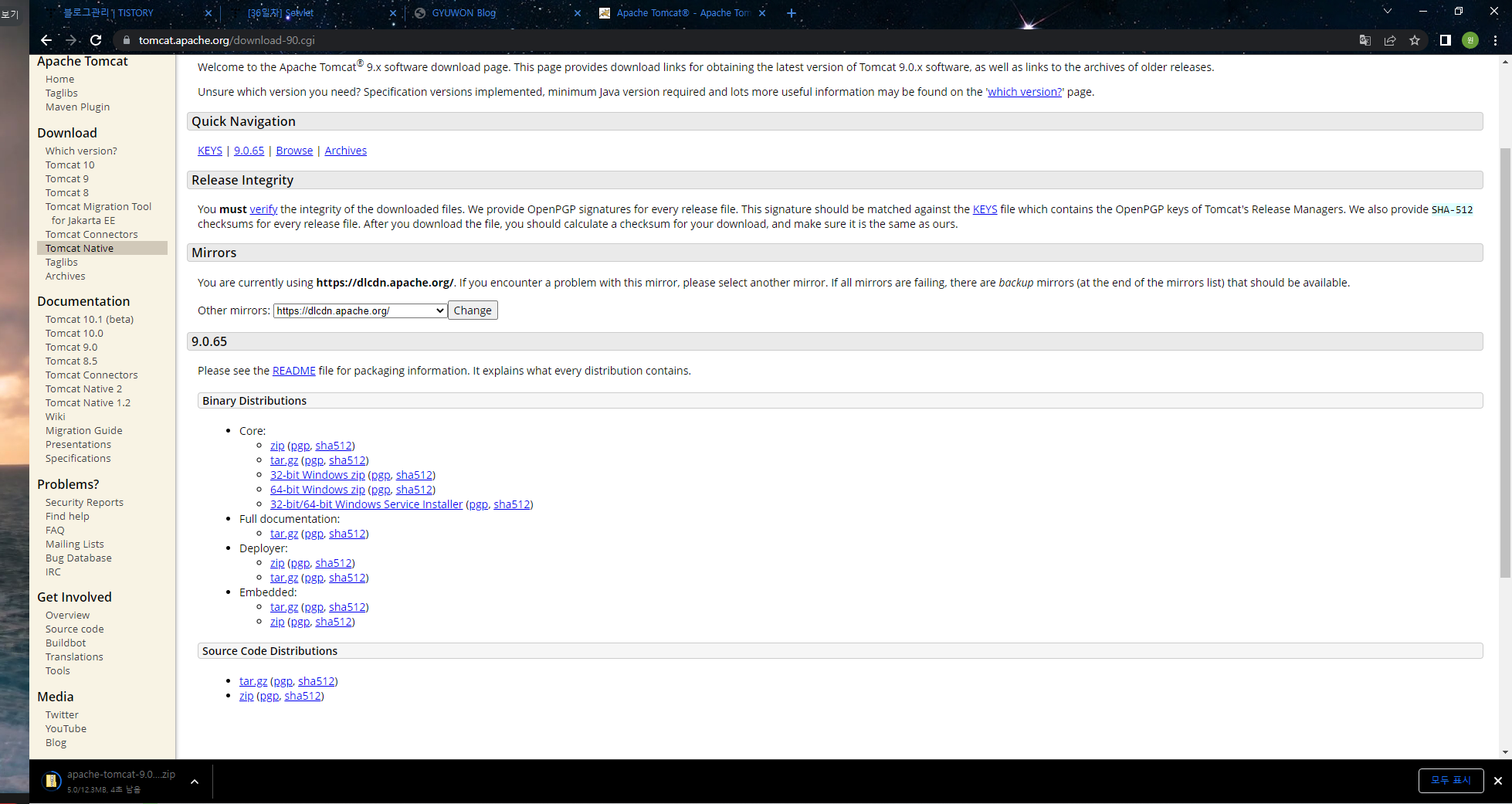The width and height of the screenshot is (1512, 804).
Task: Bookmark this page with the star icon
Action: [x=1415, y=40]
